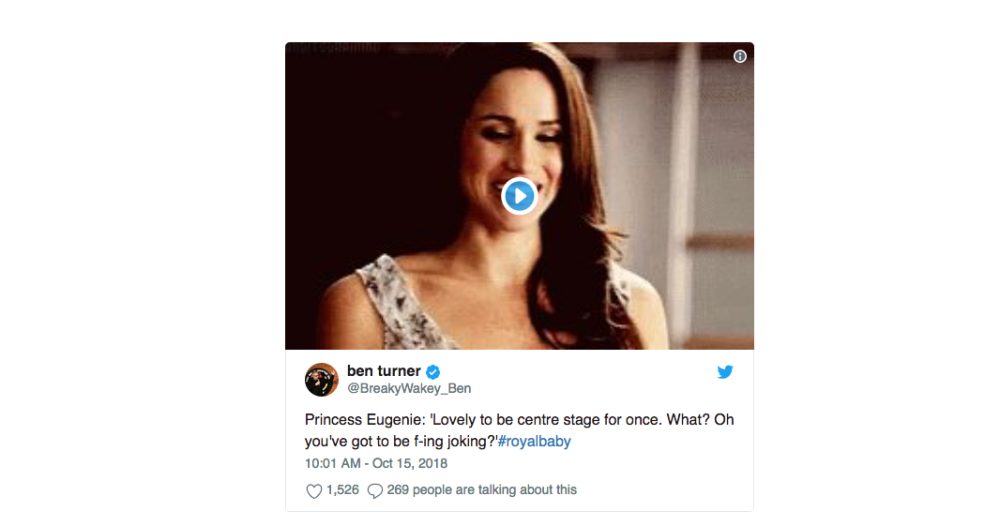The width and height of the screenshot is (1000, 526).
Task: Click the 1,526 likes count
Action: pos(342,490)
